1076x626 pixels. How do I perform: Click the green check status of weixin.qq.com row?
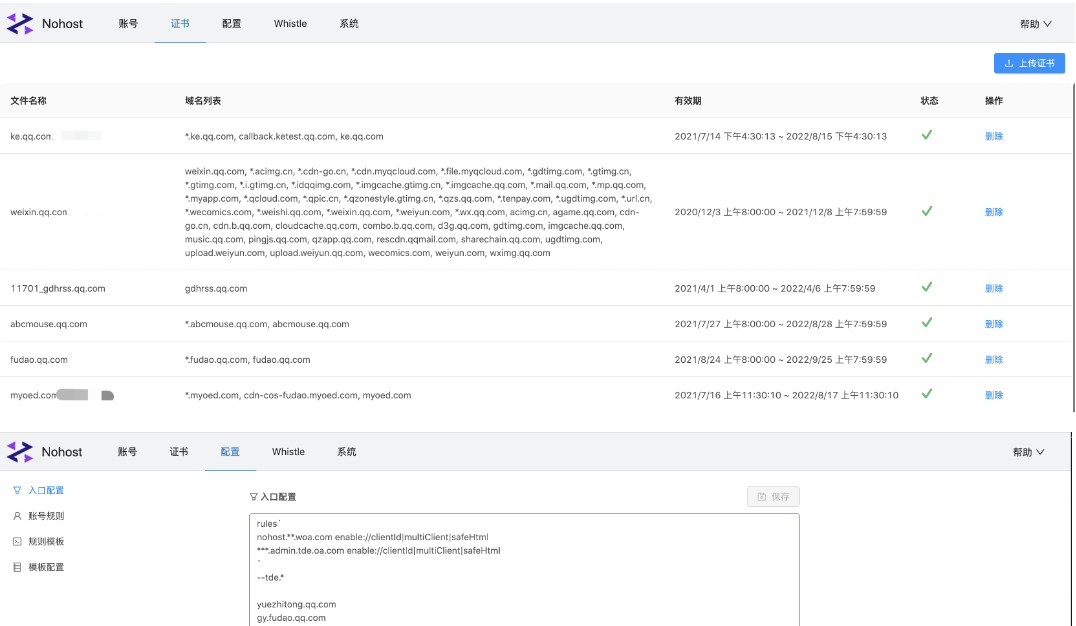click(926, 211)
